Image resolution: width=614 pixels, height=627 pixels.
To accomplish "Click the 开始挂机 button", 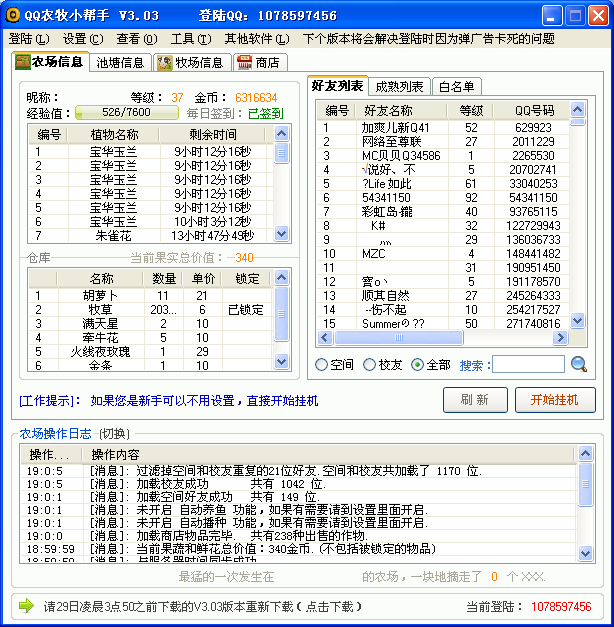I will [555, 399].
